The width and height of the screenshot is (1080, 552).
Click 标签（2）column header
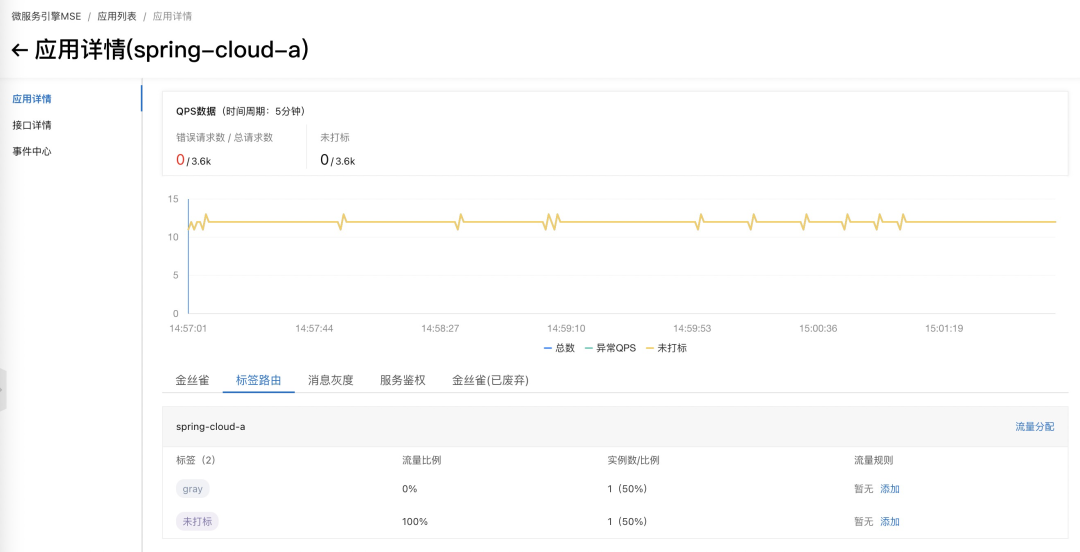click(x=196, y=460)
